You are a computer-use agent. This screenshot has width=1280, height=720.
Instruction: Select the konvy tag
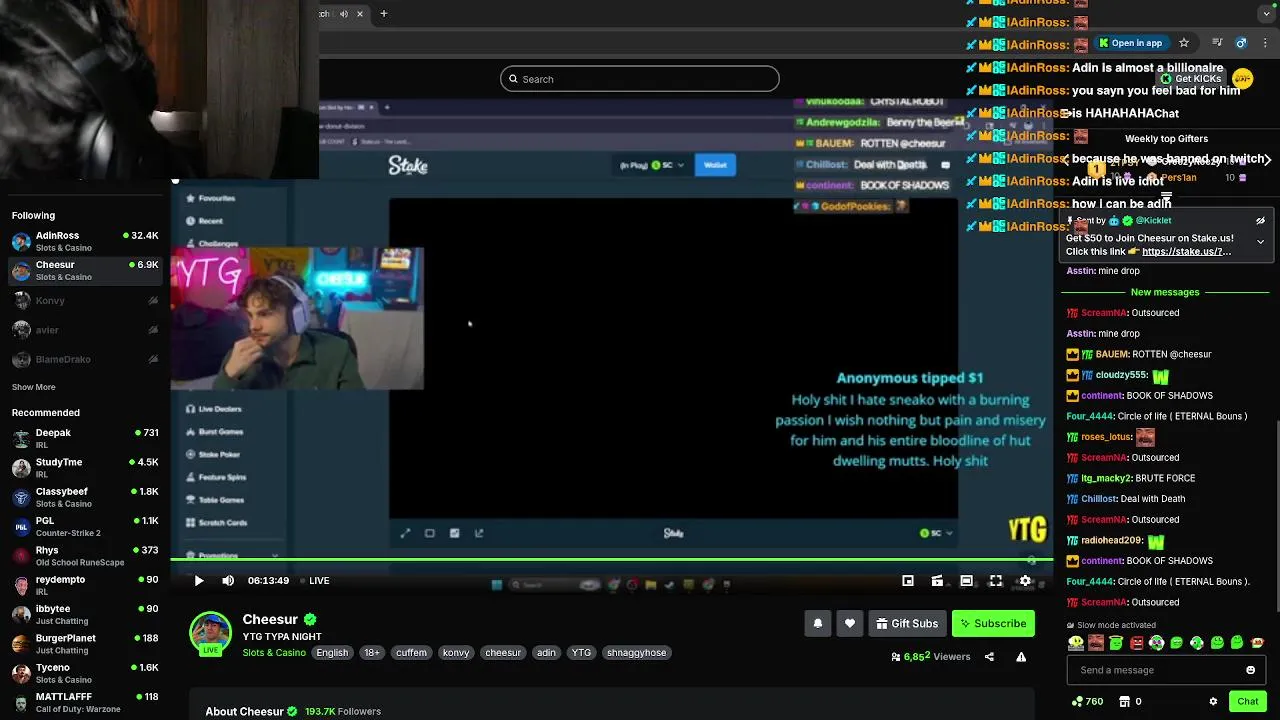[456, 653]
